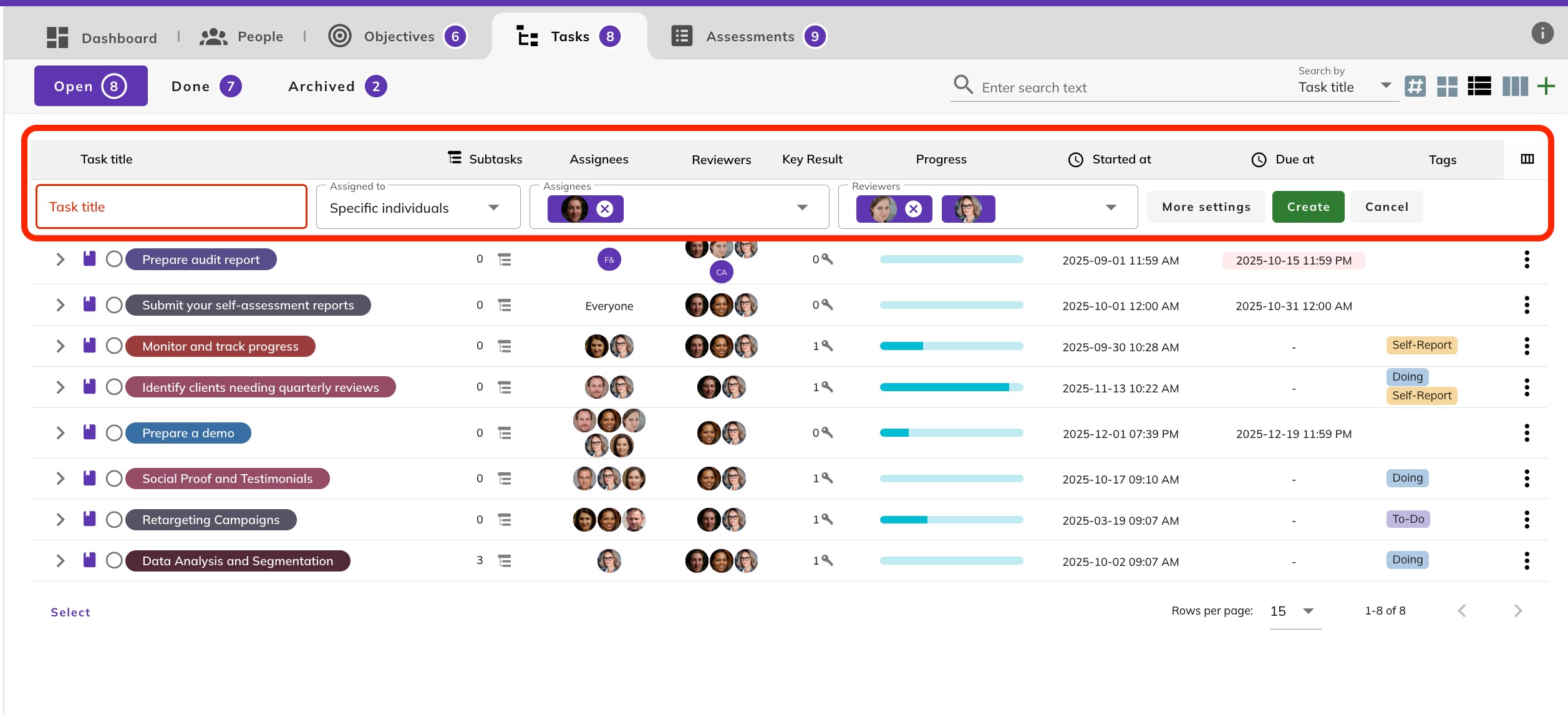The image size is (1568, 715).
Task: Switch to the kanban columns view icon
Action: point(1515,86)
